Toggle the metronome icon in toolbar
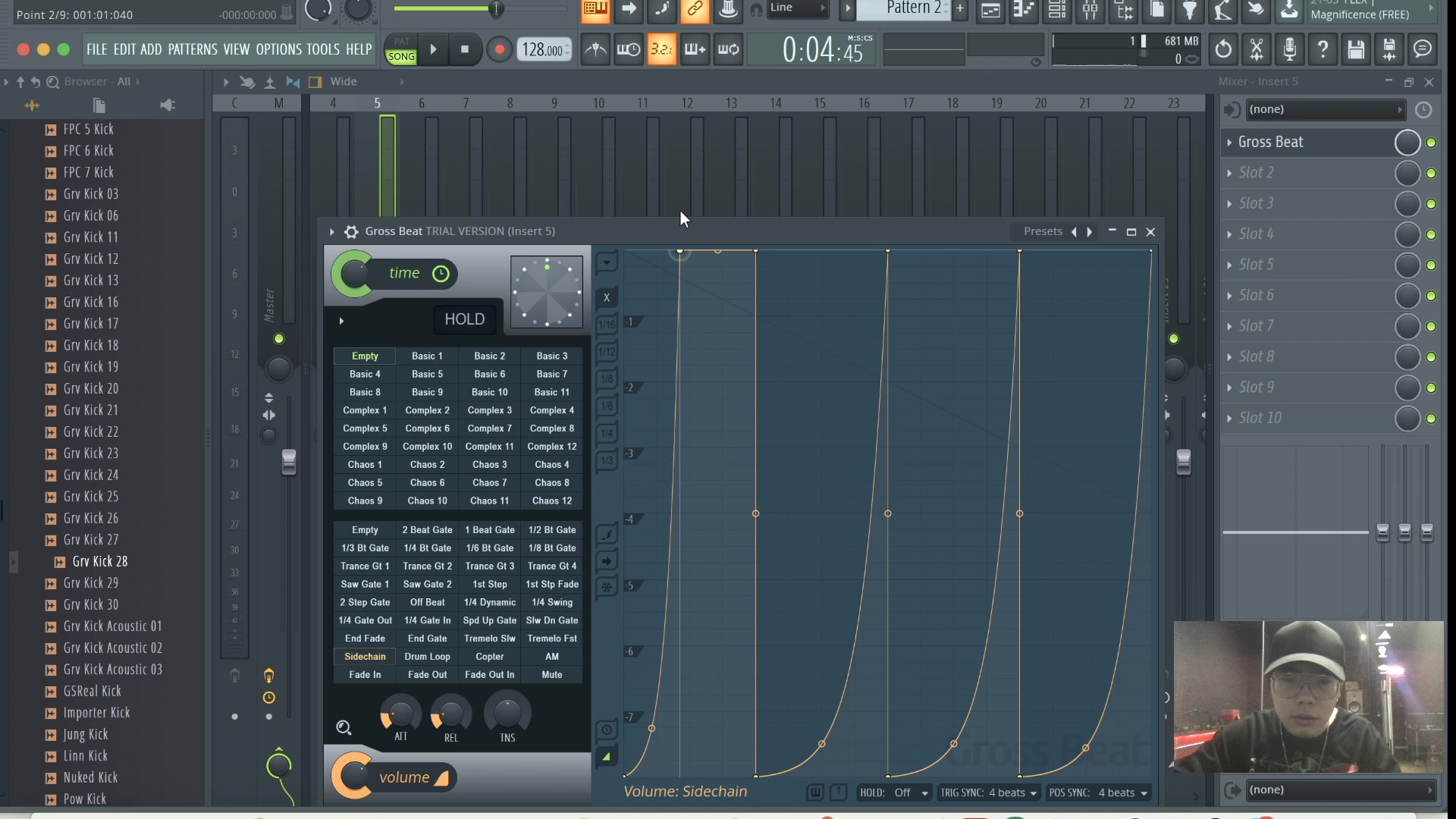The image size is (1456, 819). (596, 49)
